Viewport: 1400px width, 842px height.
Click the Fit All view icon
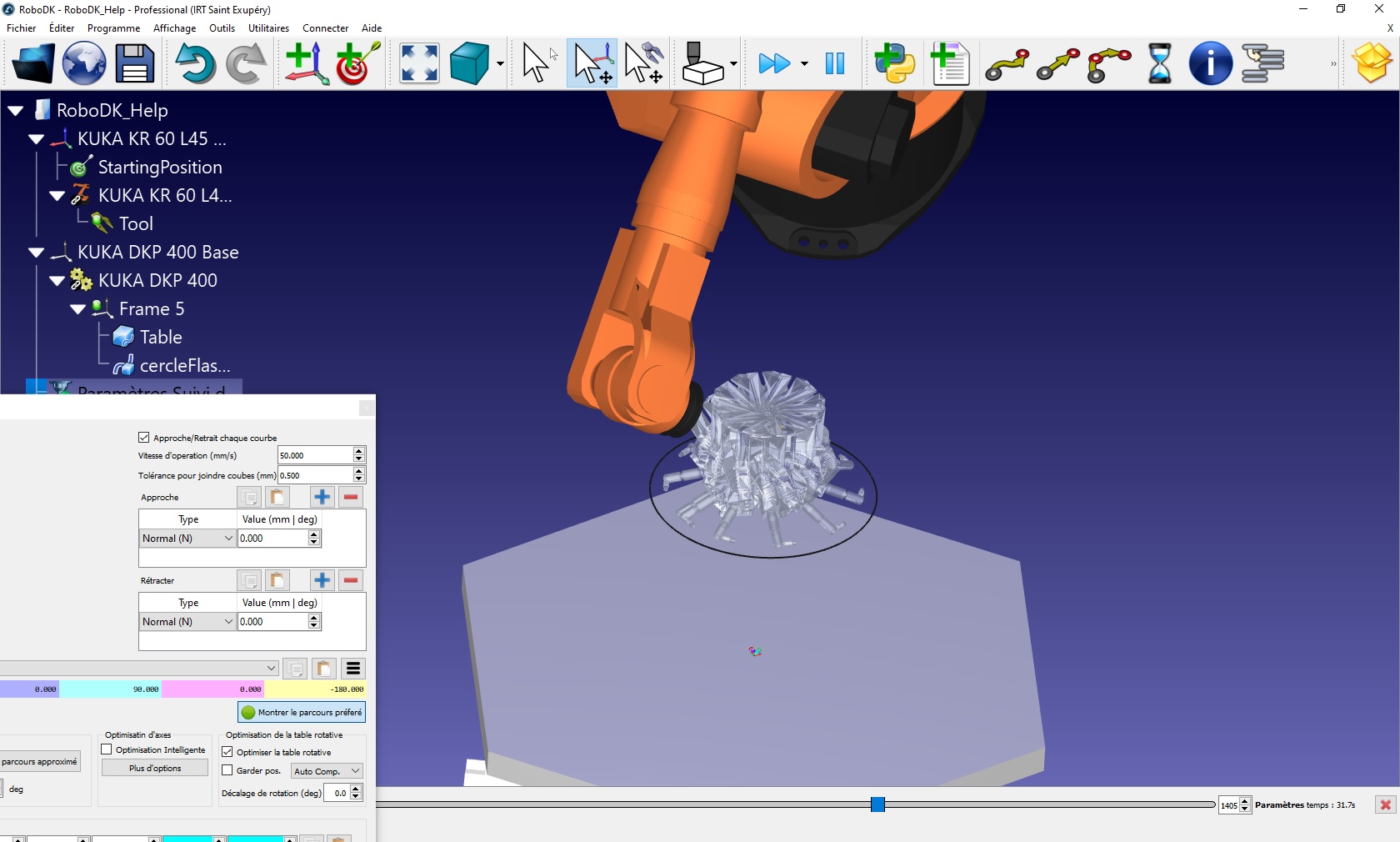(x=419, y=64)
